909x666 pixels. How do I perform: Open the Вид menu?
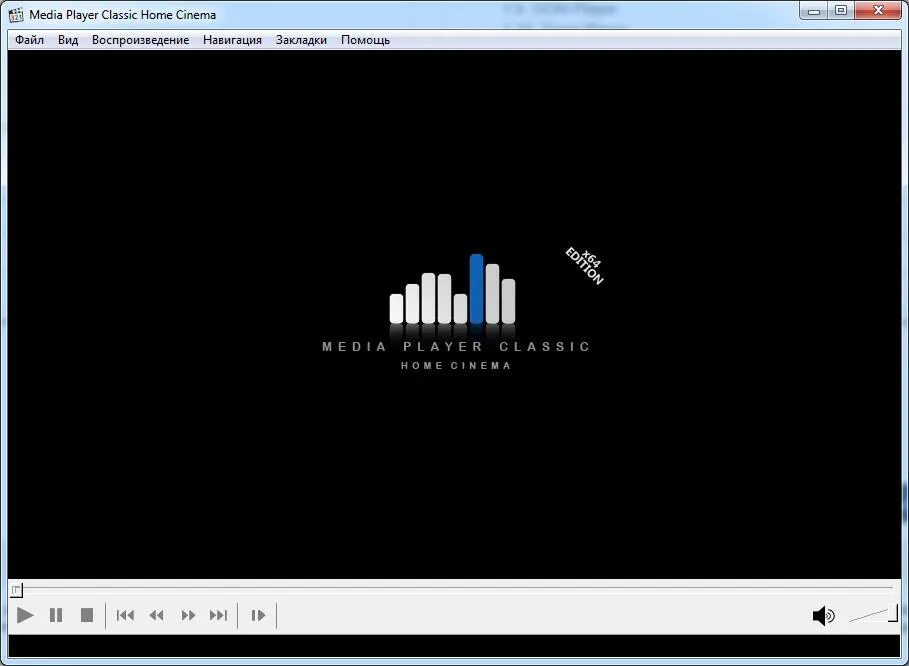68,40
